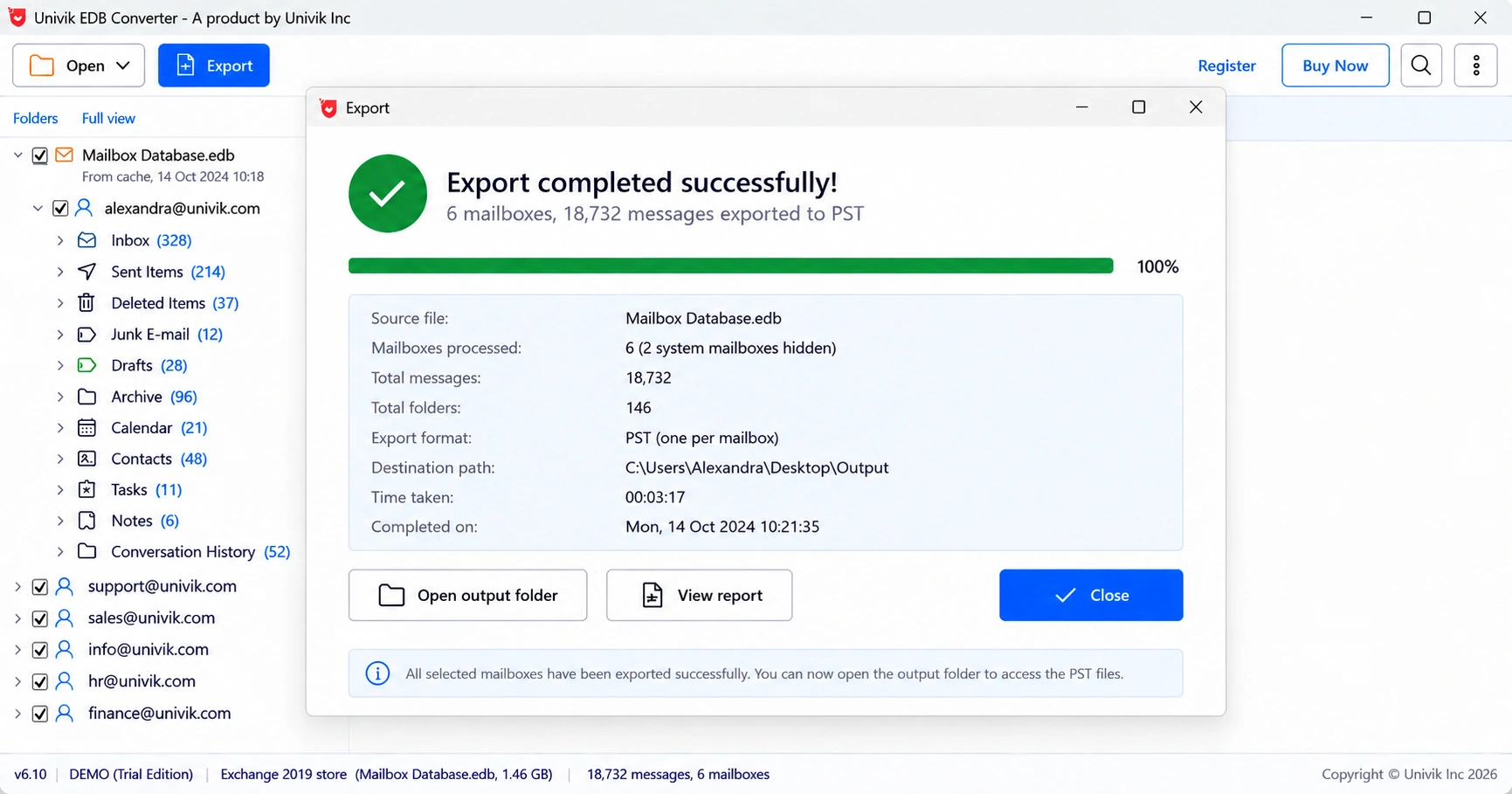Select the Inbox envelope icon
The image size is (1512, 794).
(86, 240)
